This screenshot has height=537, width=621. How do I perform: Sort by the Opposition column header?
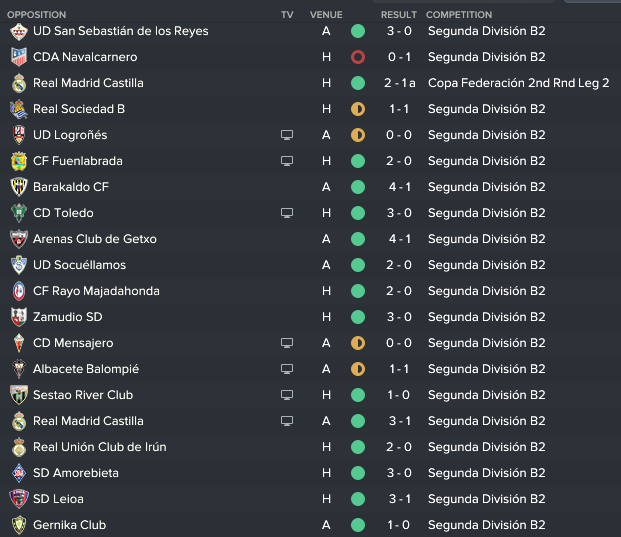(x=36, y=15)
